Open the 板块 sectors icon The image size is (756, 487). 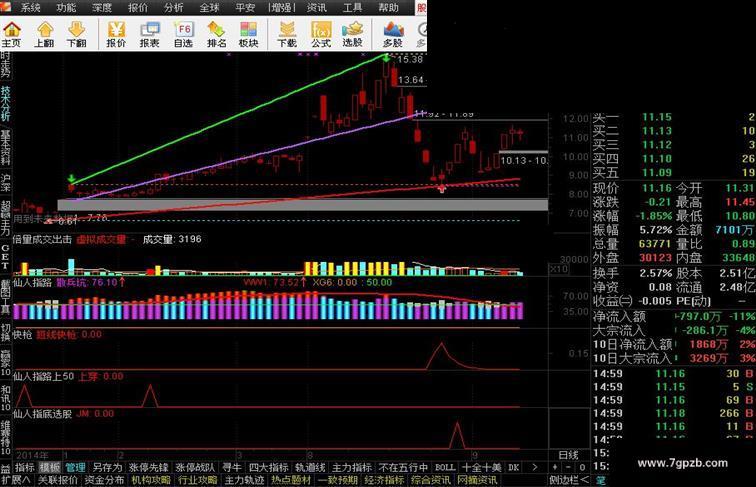(x=249, y=34)
